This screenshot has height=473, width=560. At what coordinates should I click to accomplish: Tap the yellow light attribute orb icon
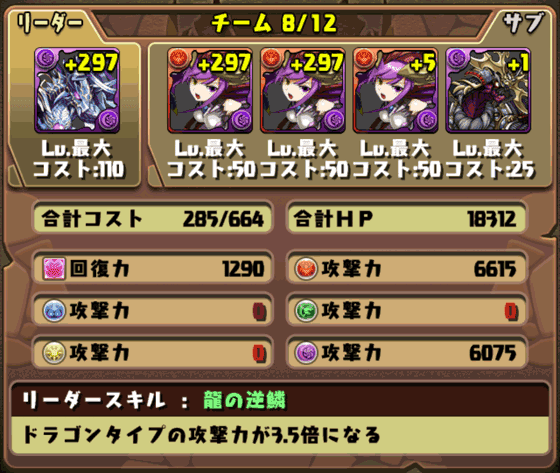(54, 353)
